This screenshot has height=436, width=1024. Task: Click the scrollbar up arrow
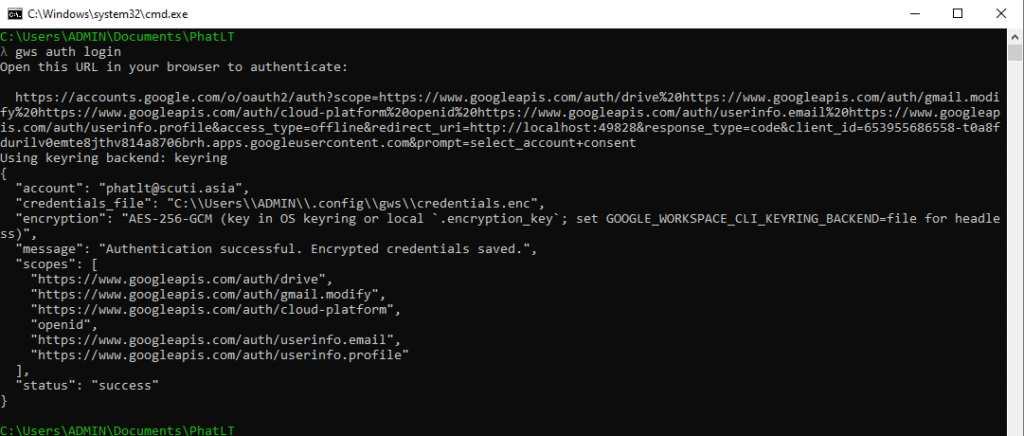click(1014, 34)
